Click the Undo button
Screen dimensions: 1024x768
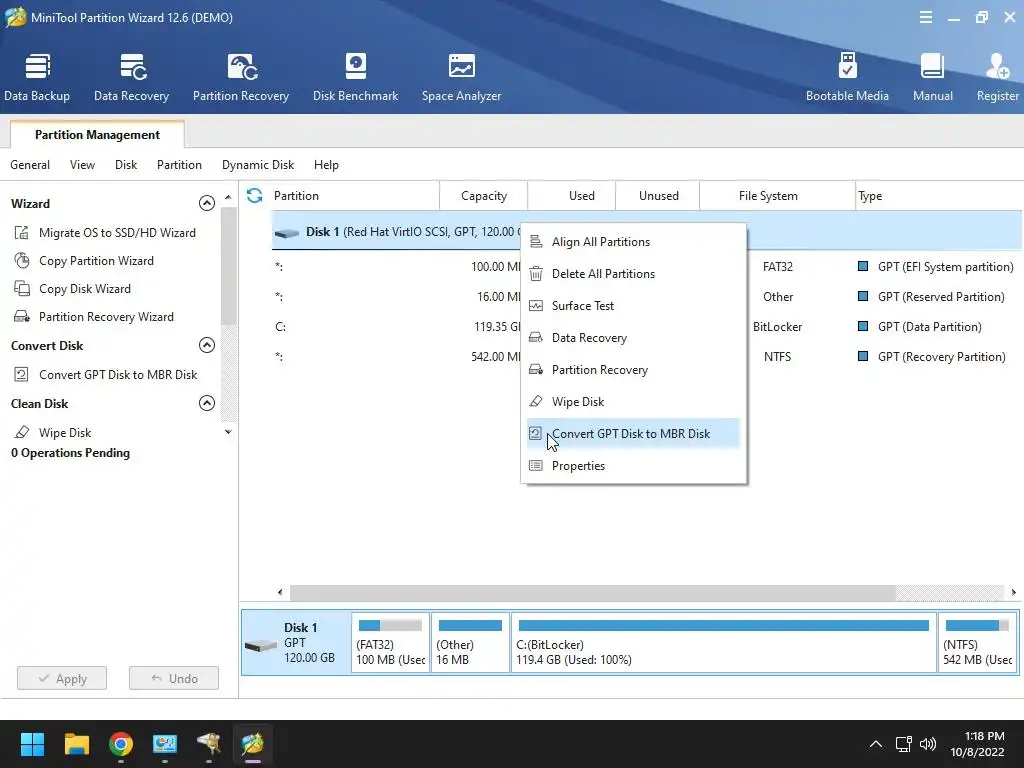click(174, 679)
